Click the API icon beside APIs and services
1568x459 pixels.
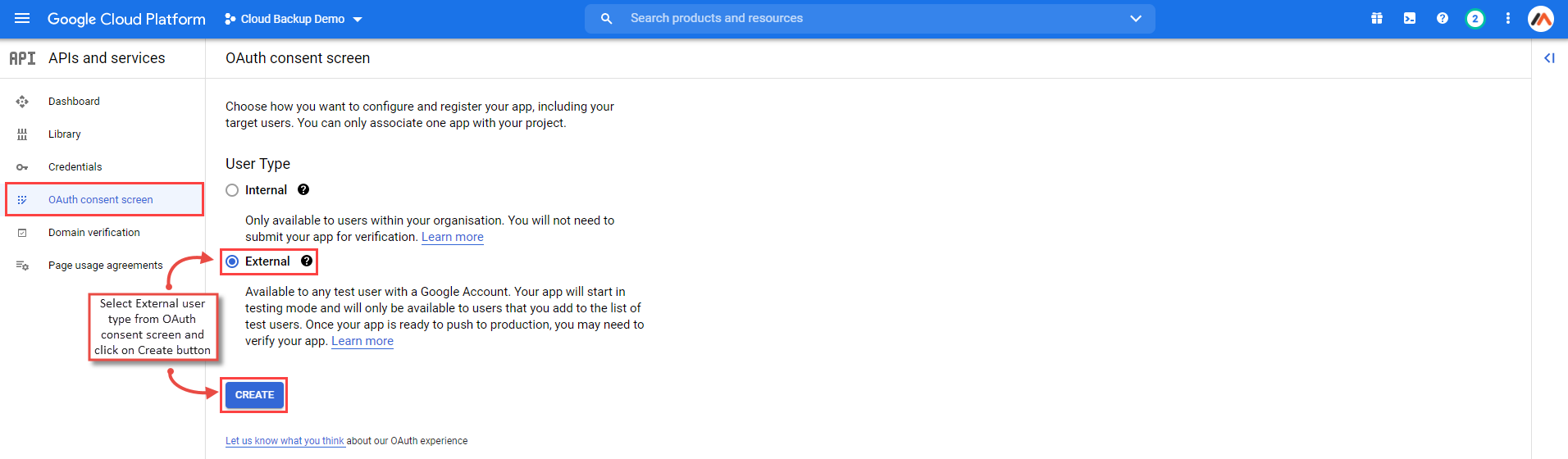[x=22, y=58]
